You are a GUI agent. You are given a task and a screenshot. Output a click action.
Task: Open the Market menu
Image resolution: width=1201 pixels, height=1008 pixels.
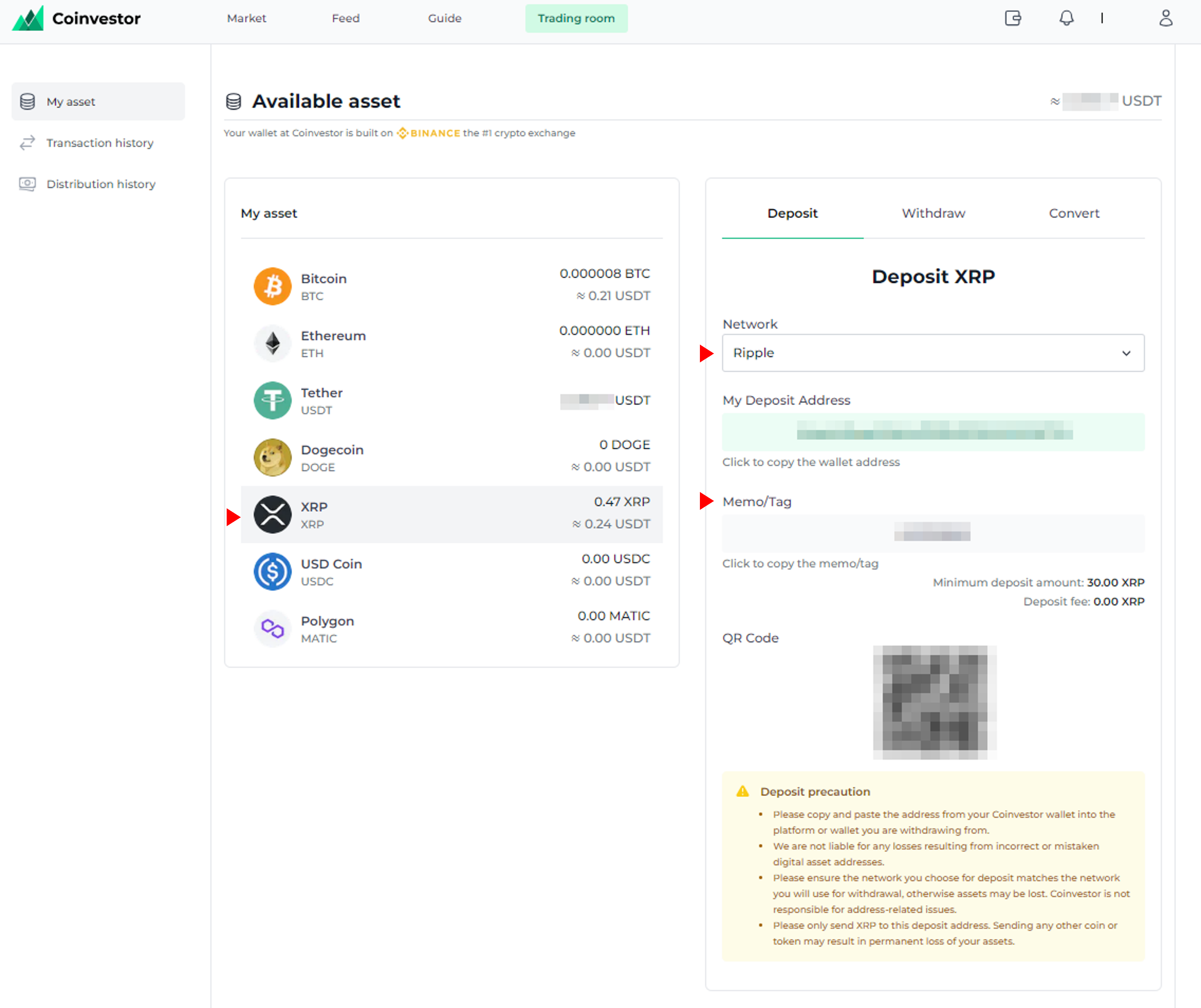coord(246,18)
